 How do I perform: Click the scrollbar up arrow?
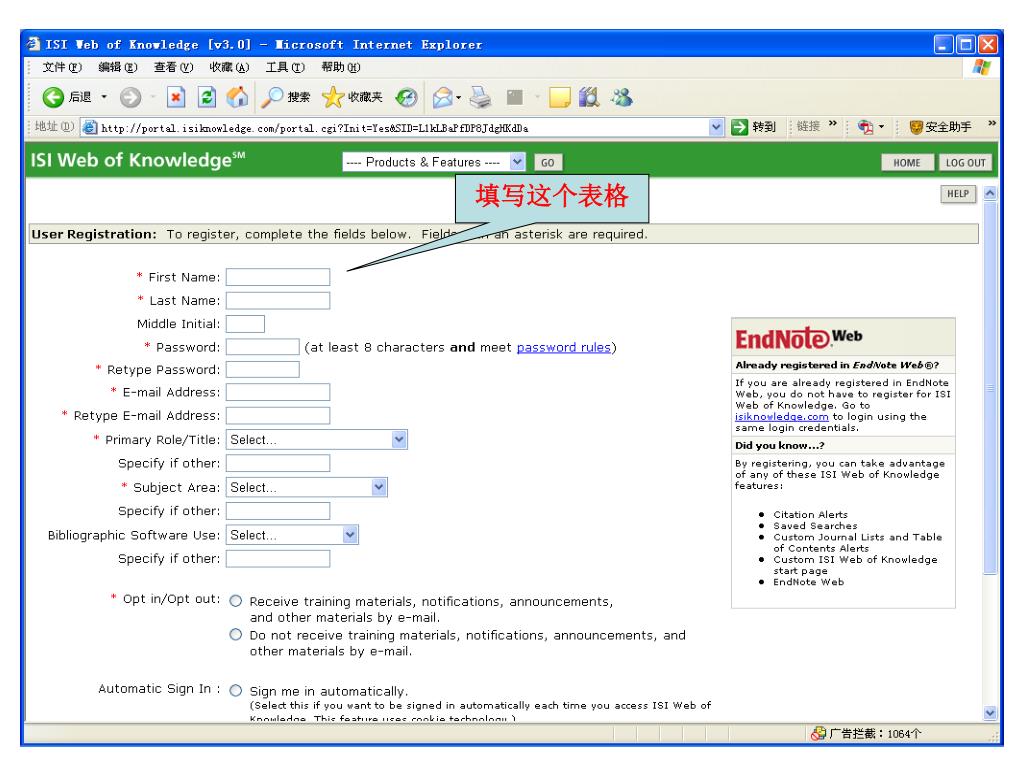pyautogui.click(x=990, y=193)
